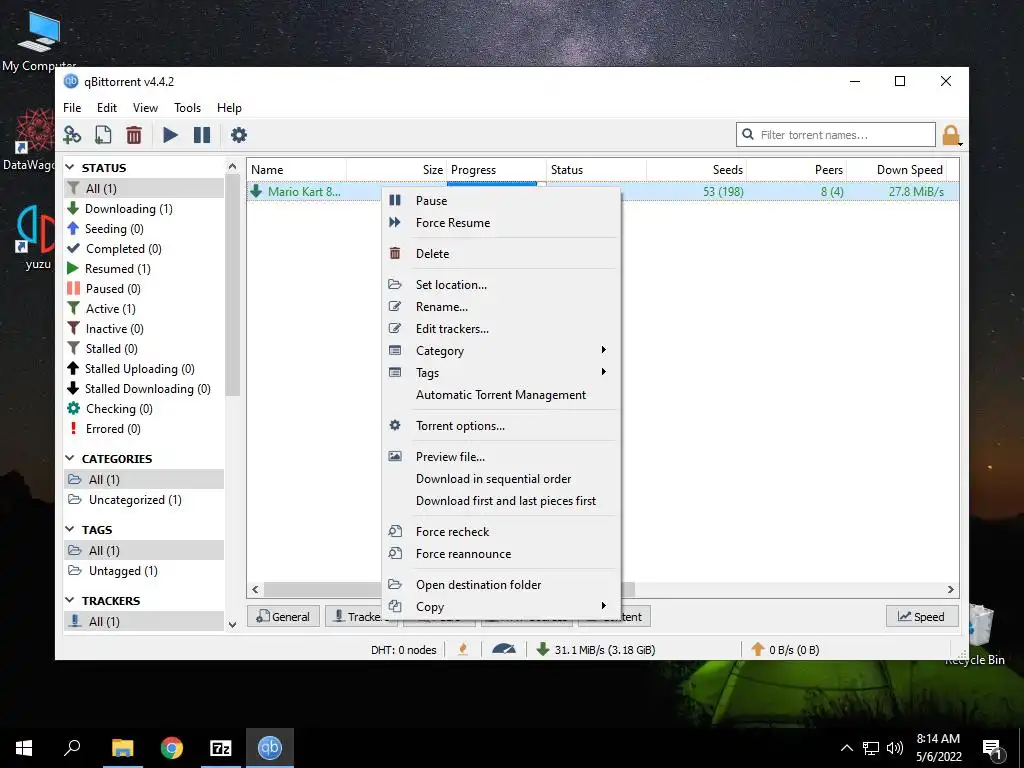Choose Pause in context menu
This screenshot has width=1024, height=768.
pyautogui.click(x=500, y=200)
